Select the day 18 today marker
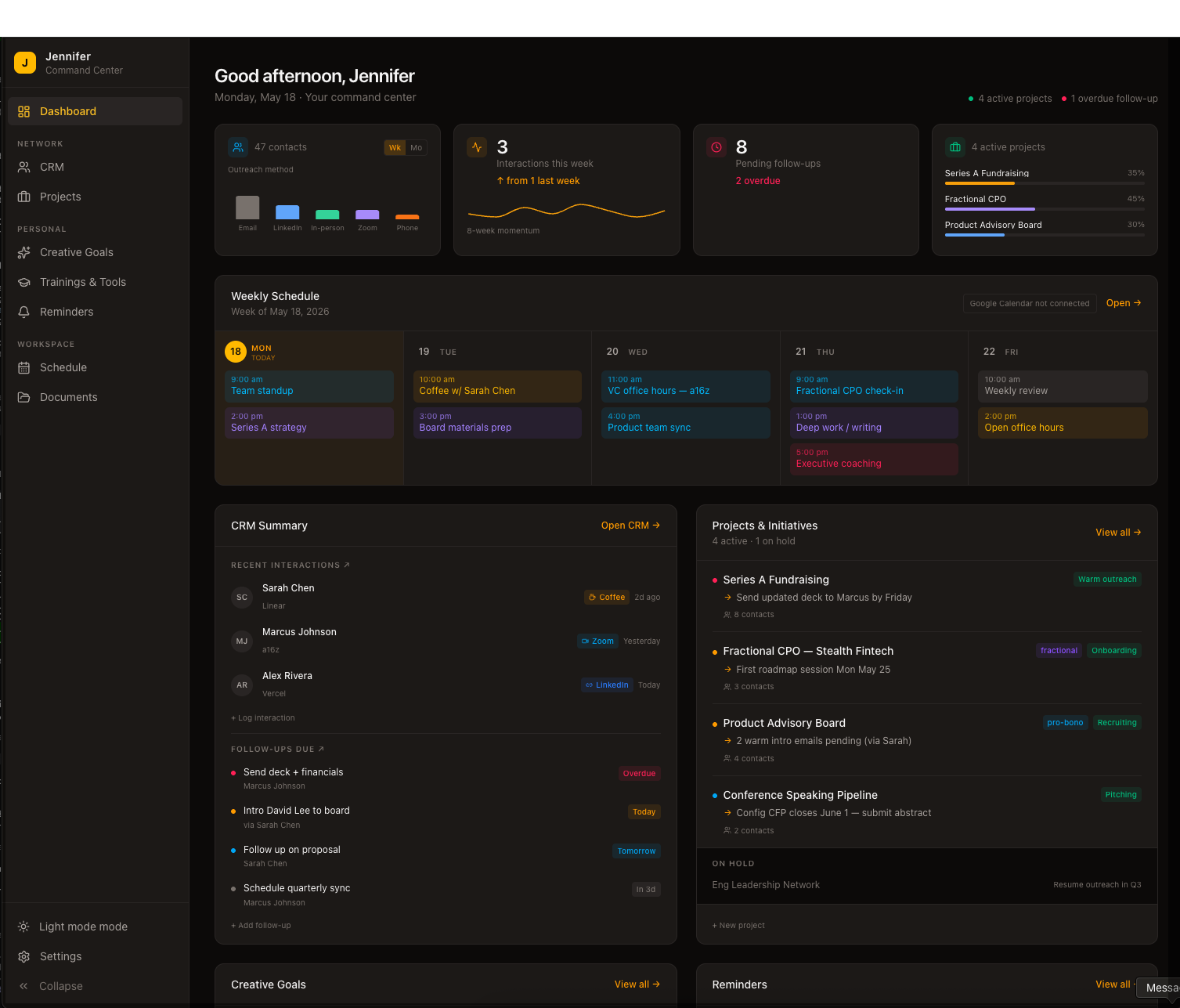 coord(236,352)
